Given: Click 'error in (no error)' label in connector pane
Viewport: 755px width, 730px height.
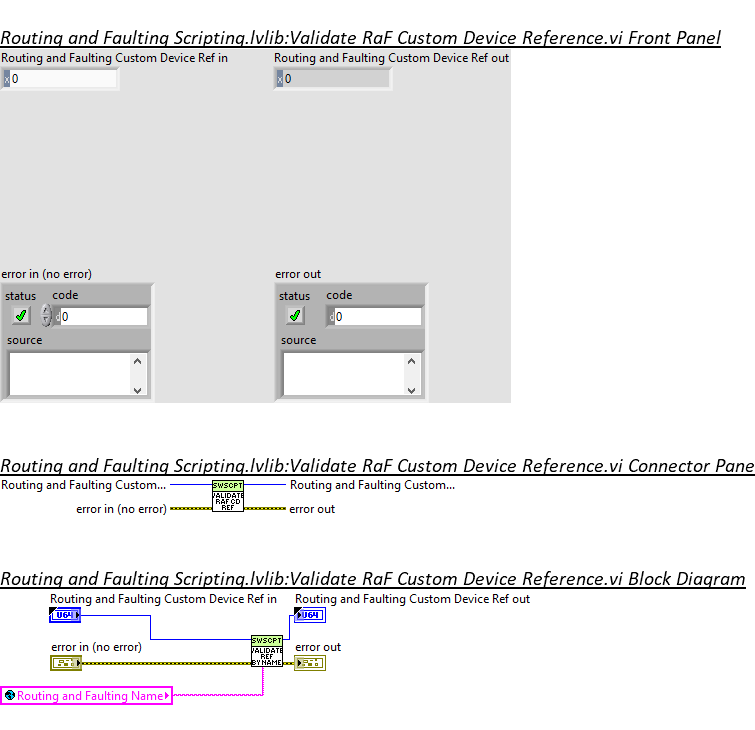Looking at the screenshot, I should click(x=121, y=509).
